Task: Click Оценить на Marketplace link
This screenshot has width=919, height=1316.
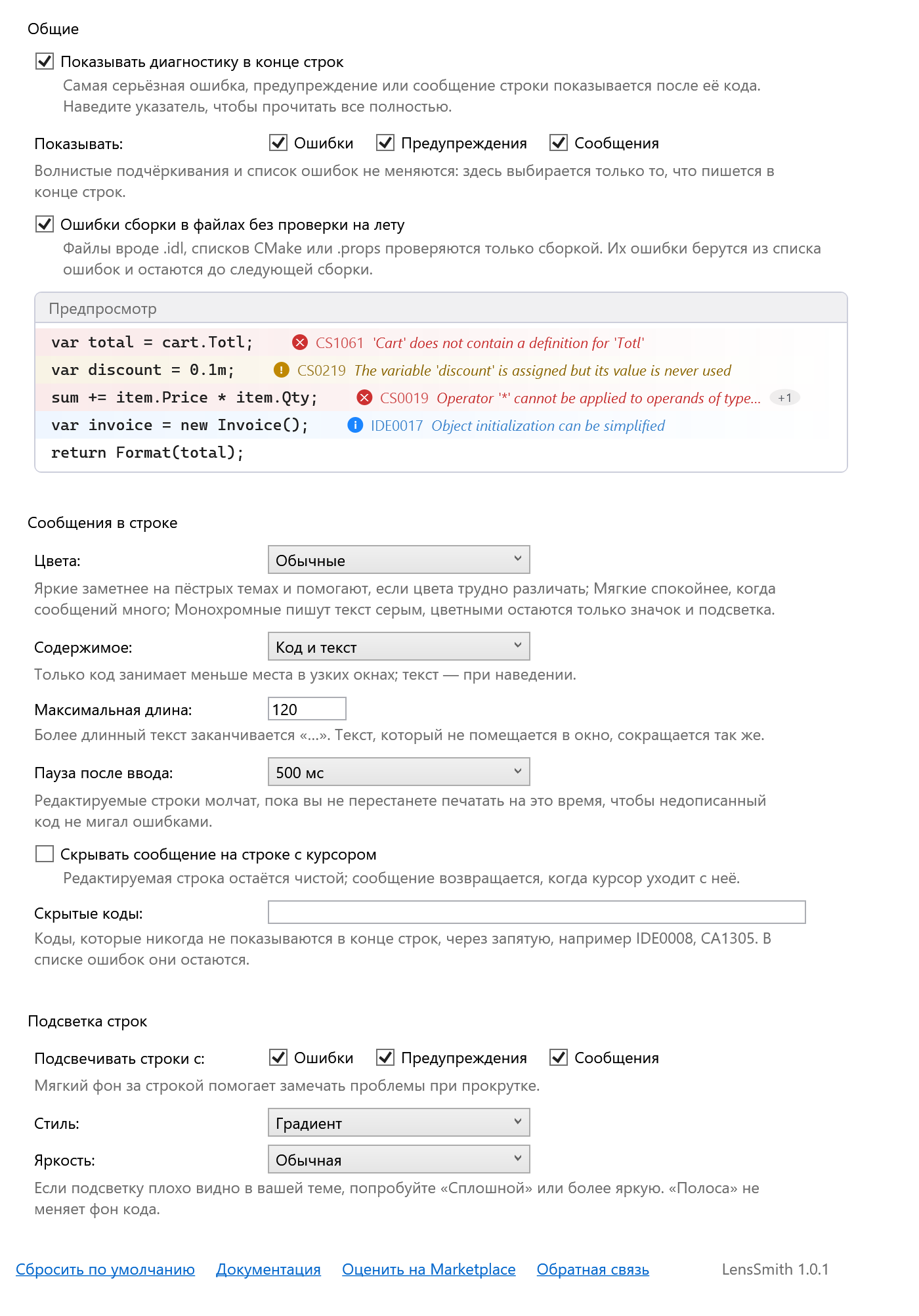Action: 429,1269
